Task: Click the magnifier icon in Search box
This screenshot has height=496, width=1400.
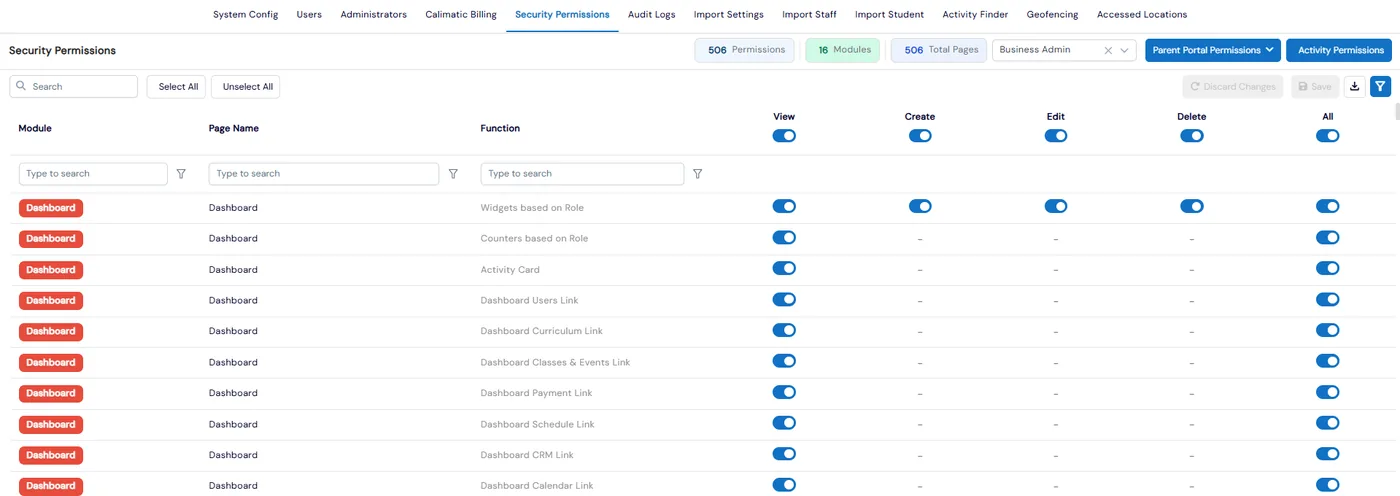Action: click(21, 87)
